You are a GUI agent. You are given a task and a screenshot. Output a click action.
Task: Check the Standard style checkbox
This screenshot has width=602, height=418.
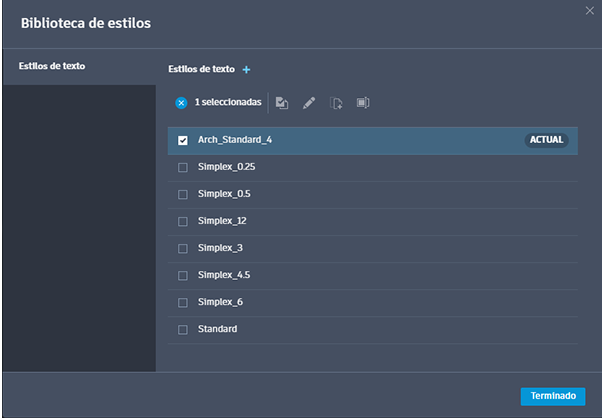tap(182, 329)
